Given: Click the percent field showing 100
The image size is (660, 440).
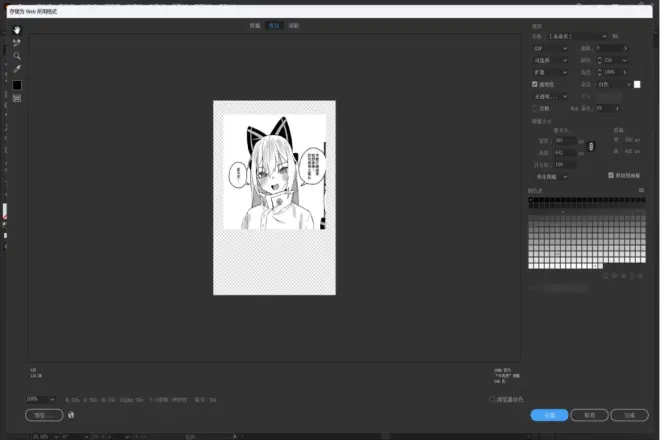Looking at the screenshot, I should tap(564, 165).
